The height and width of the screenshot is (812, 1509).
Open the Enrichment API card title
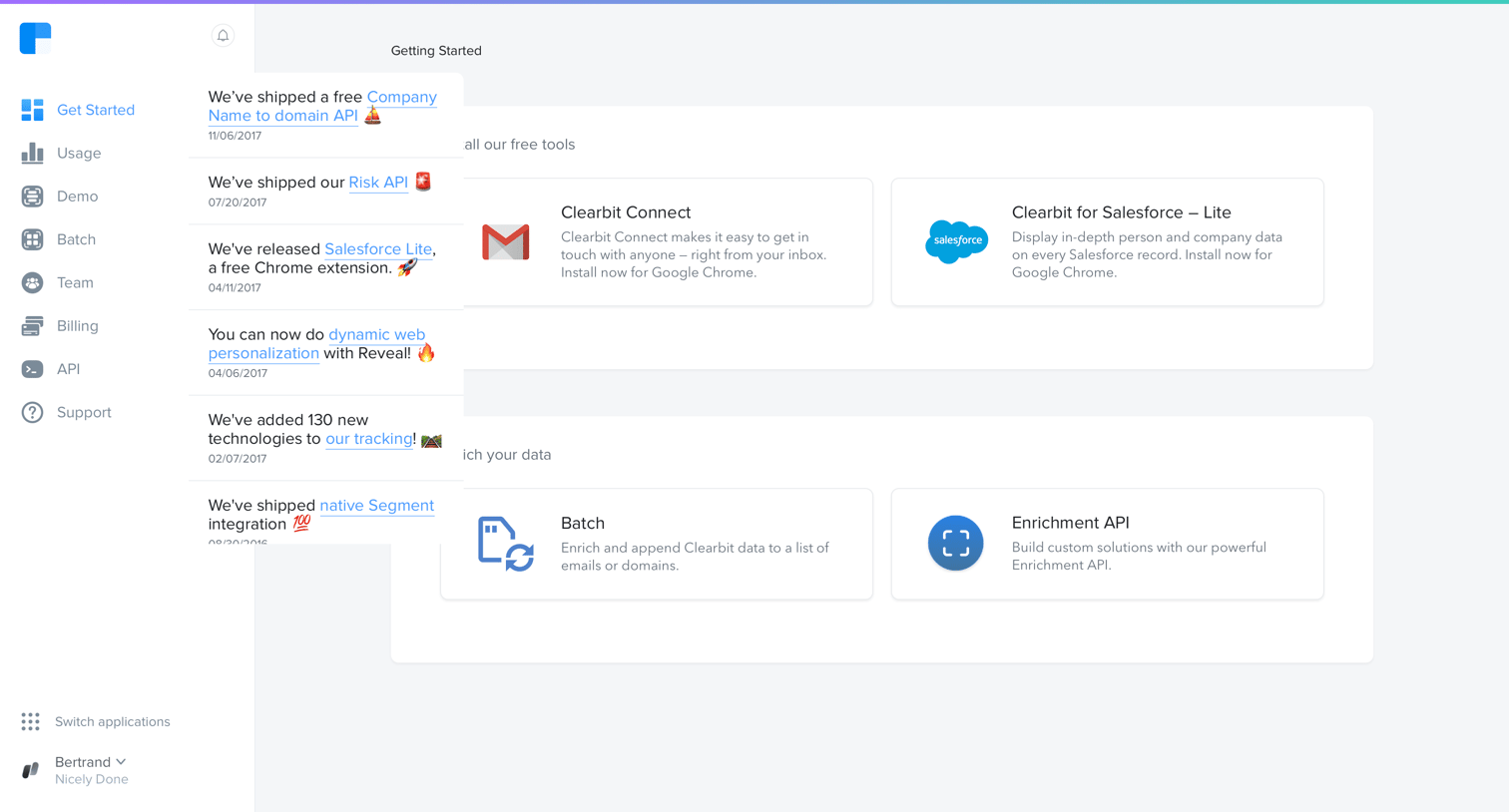coord(1071,523)
